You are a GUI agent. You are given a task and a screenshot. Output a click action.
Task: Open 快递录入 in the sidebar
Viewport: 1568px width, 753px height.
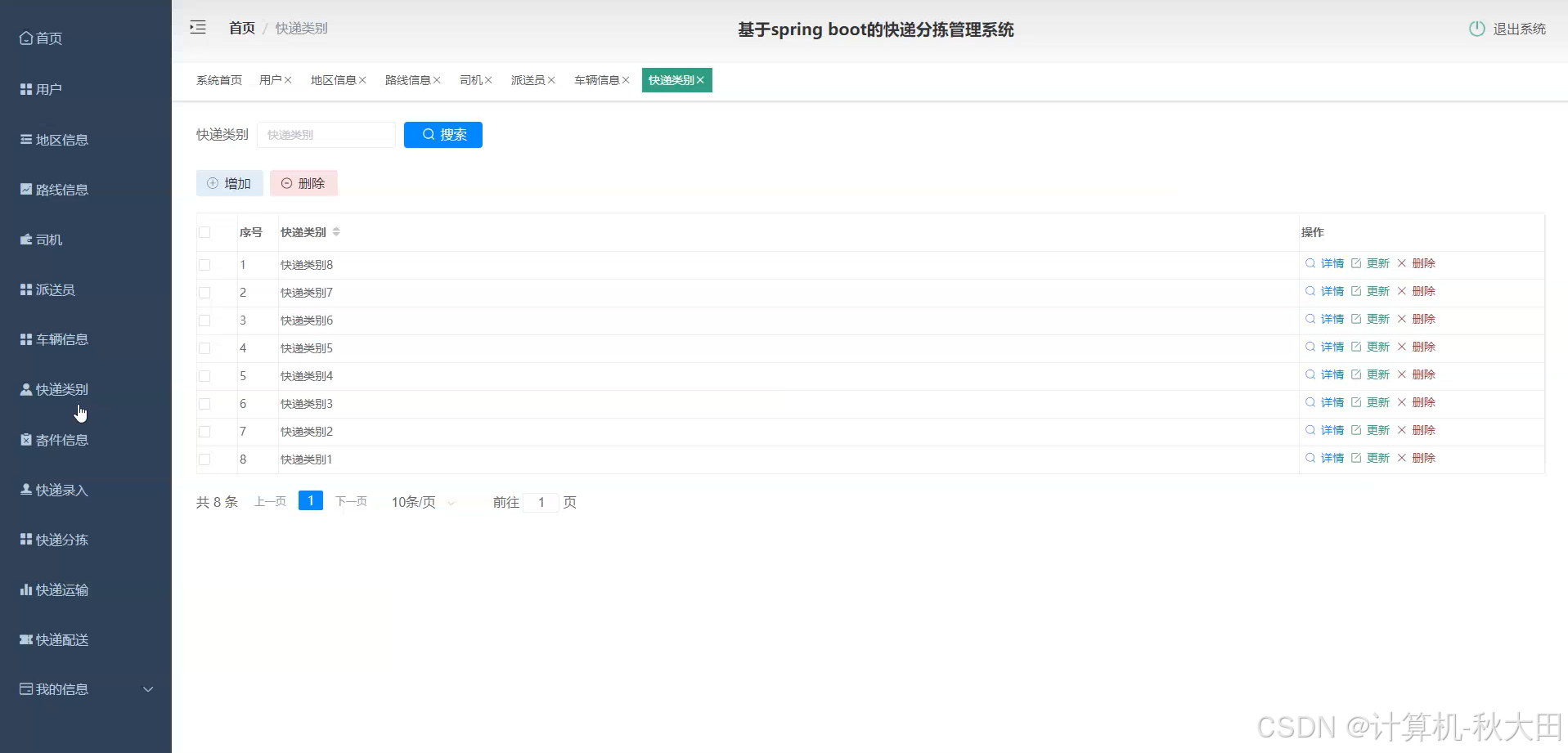click(54, 490)
